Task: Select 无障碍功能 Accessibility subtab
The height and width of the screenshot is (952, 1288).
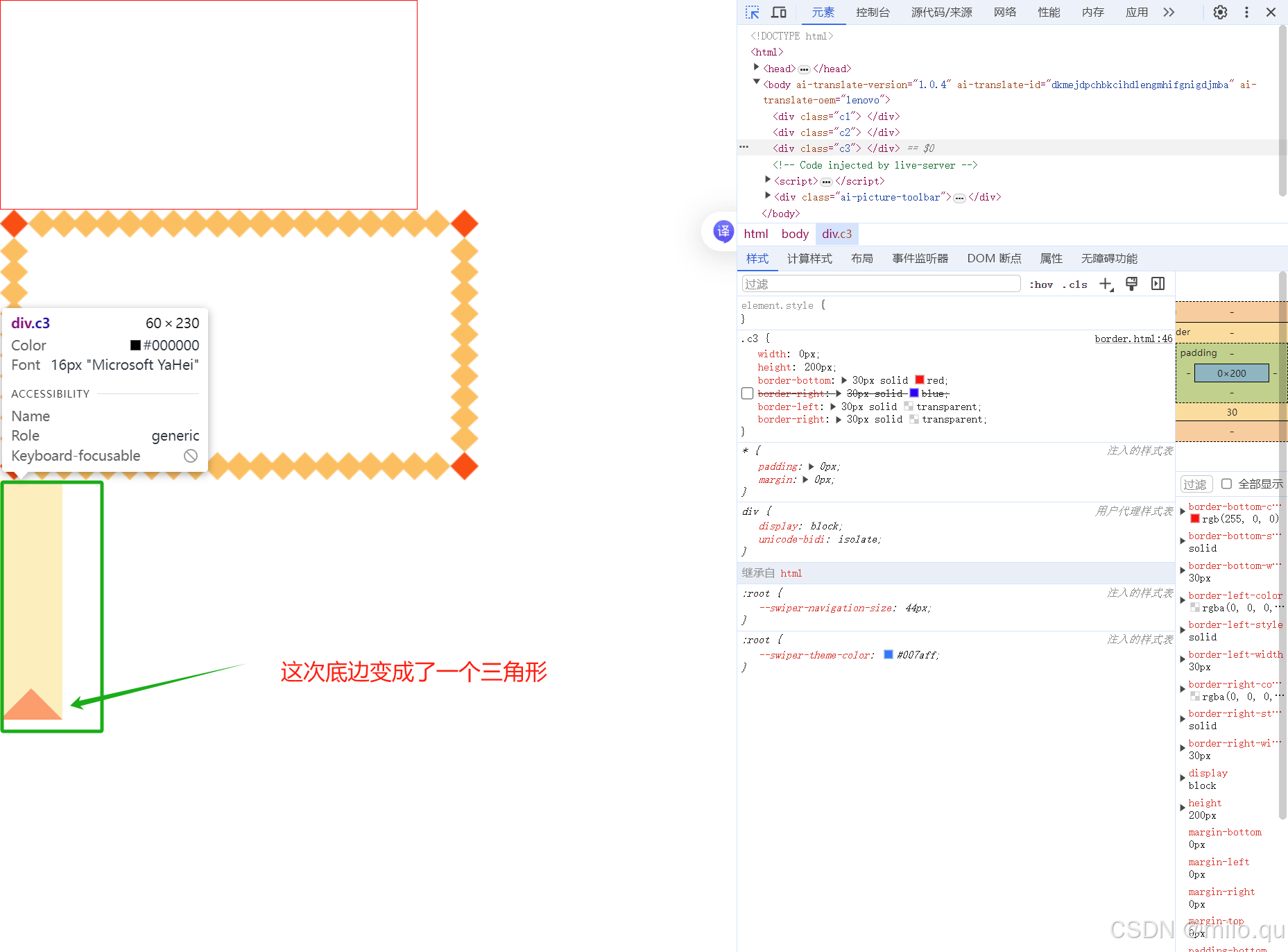Action: (x=1109, y=259)
